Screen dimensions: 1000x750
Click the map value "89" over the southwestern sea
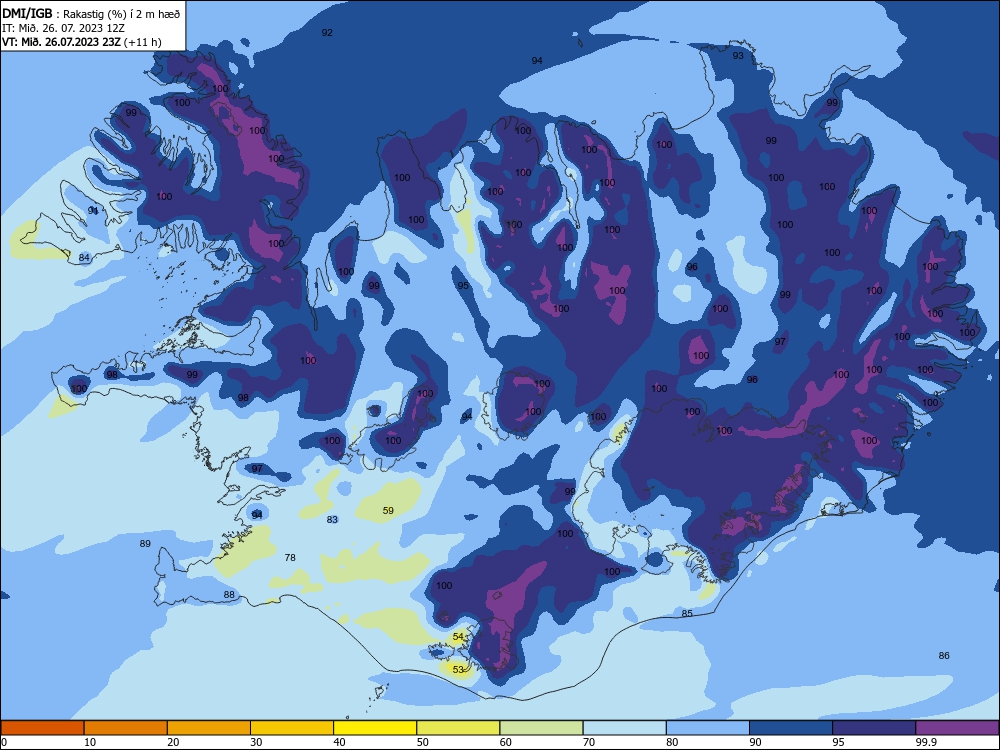point(145,543)
